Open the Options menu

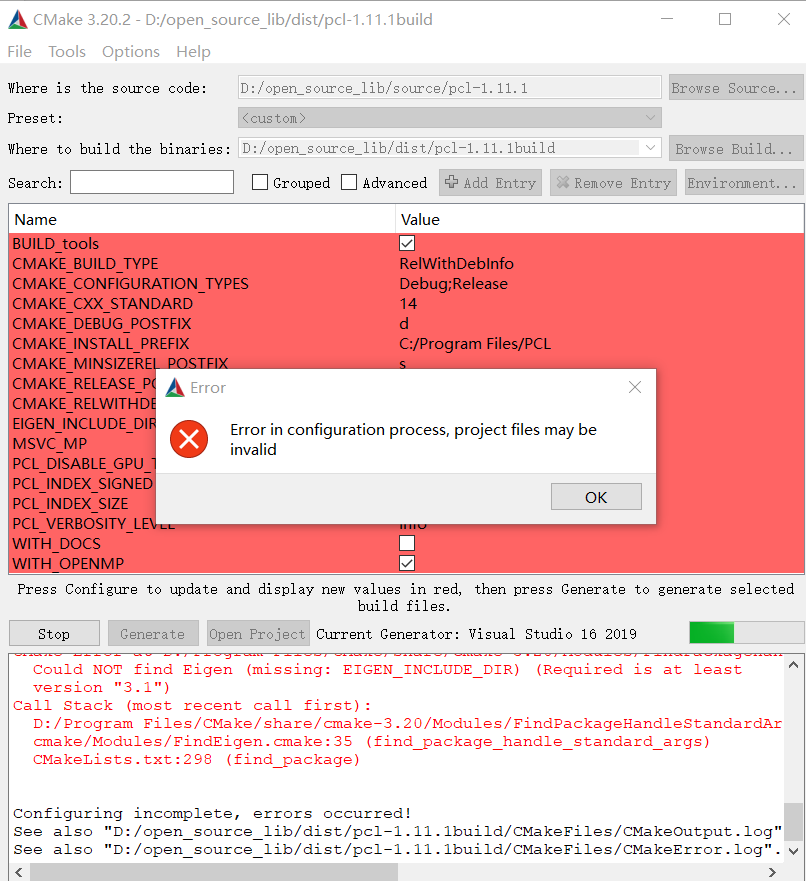131,51
